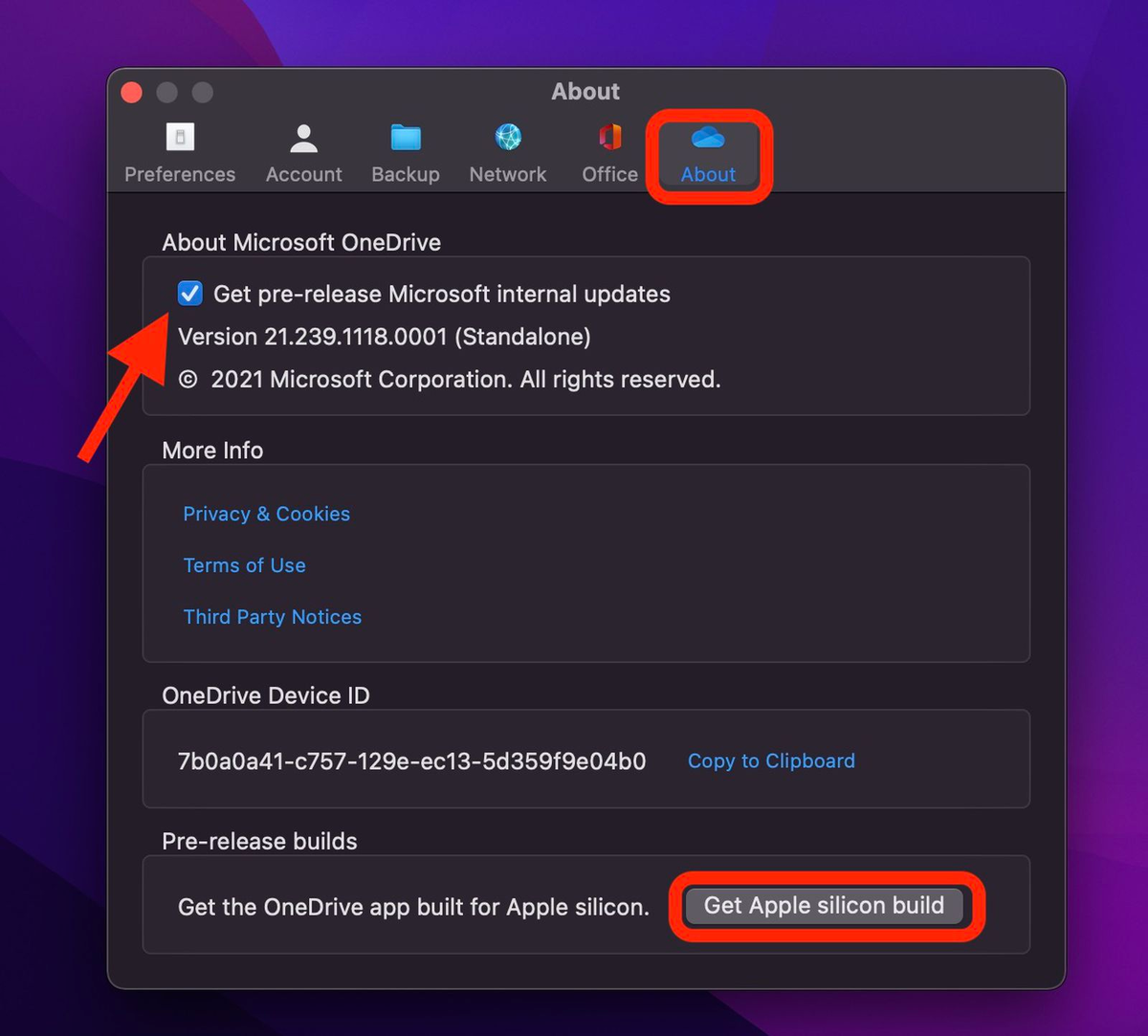Click the About Microsoft OneDrive heading

(x=301, y=242)
